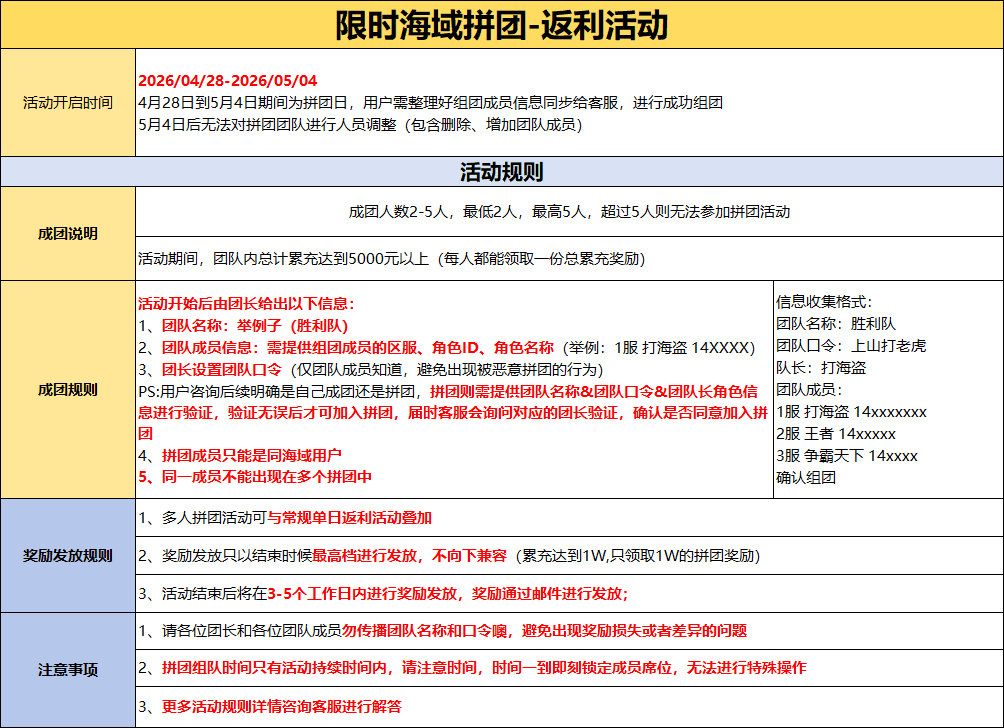Select the 活动开启时间 label cell
Image resolution: width=1004 pixels, height=728 pixels.
pyautogui.click(x=68, y=102)
